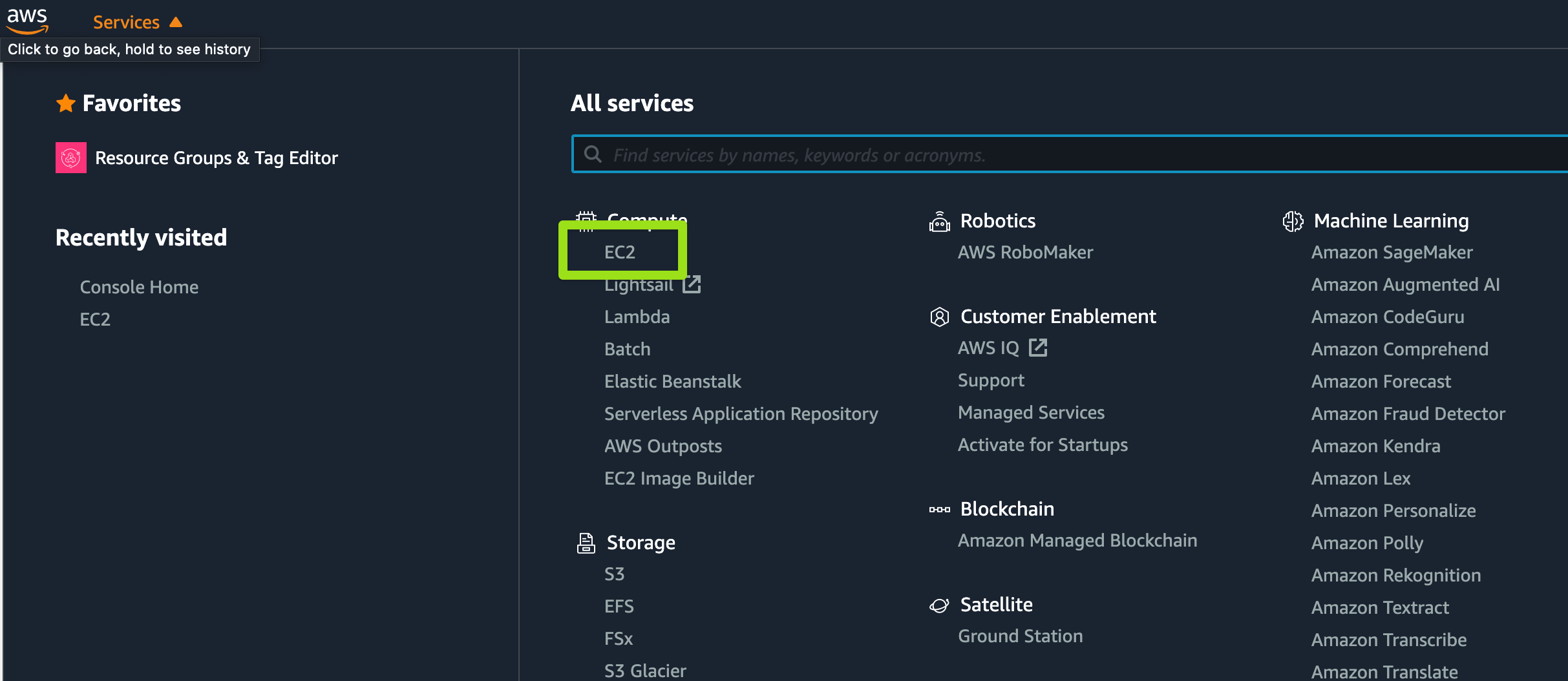The image size is (1568, 681).
Task: Collapse the Services menu arrow
Action: tap(176, 22)
